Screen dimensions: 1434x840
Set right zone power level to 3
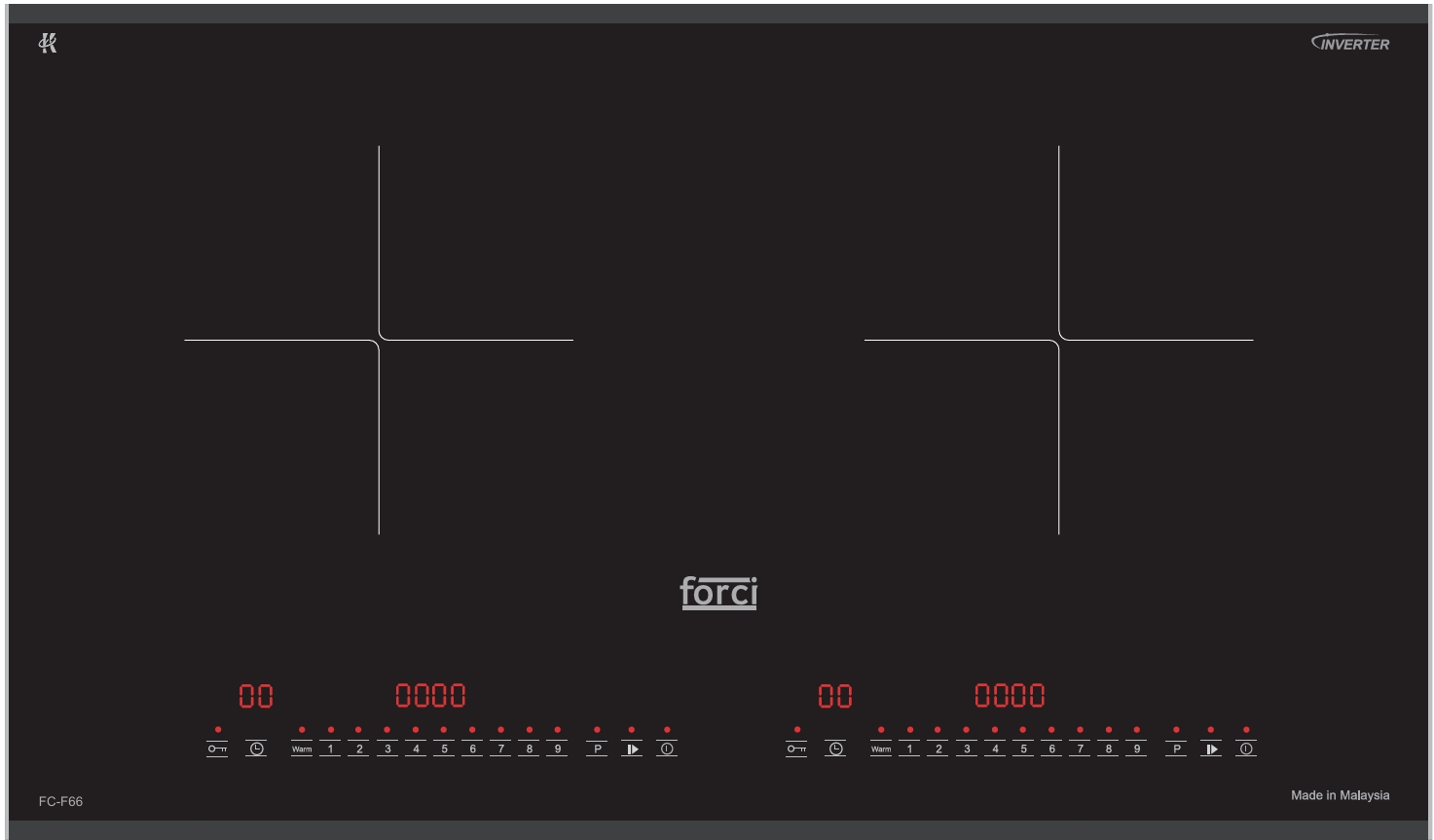[967, 749]
